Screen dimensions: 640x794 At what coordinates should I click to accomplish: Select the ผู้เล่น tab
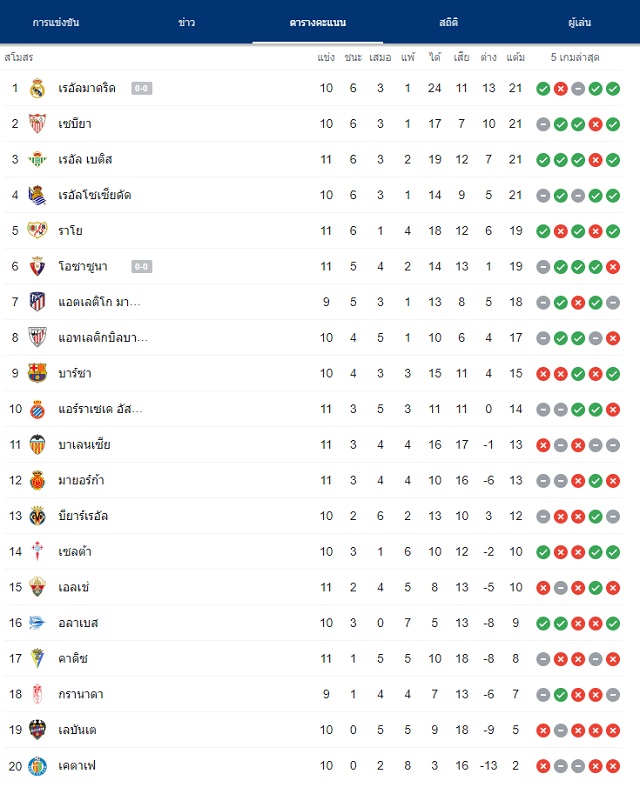[580, 22]
